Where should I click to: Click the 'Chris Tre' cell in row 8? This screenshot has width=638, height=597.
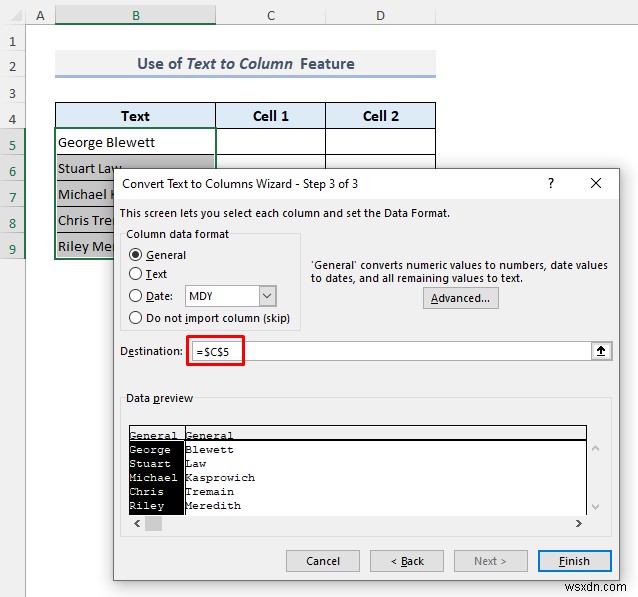point(85,220)
